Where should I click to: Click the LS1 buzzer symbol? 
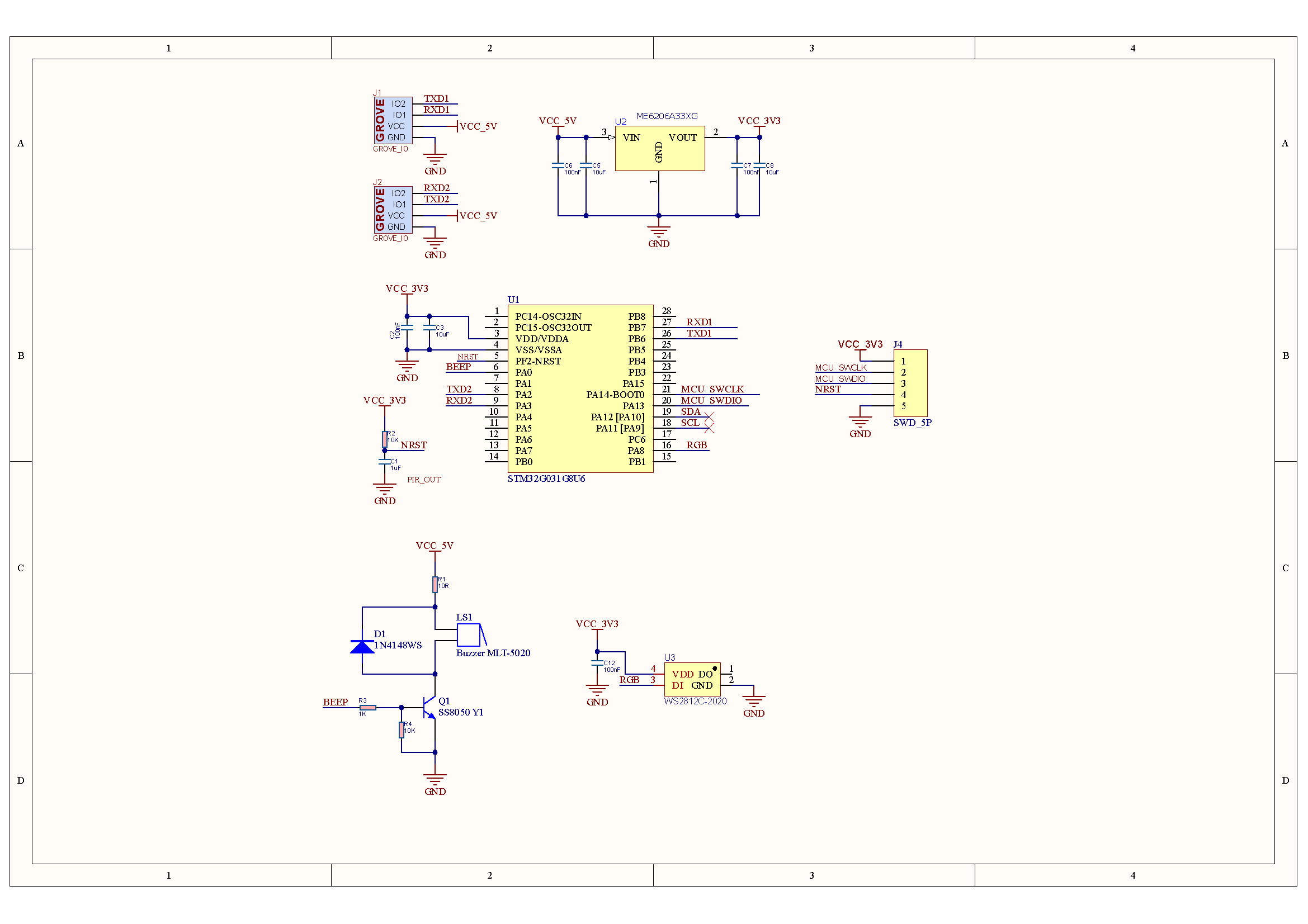(x=471, y=635)
